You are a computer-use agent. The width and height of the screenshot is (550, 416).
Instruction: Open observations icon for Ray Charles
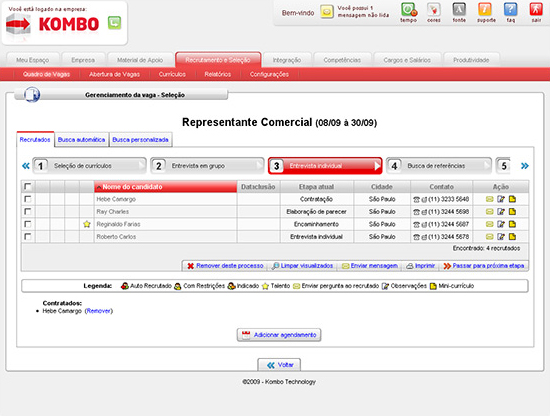click(501, 212)
